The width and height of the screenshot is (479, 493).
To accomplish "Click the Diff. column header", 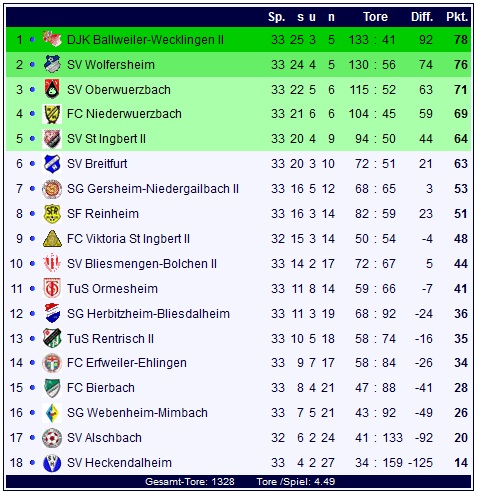I will [x=422, y=17].
